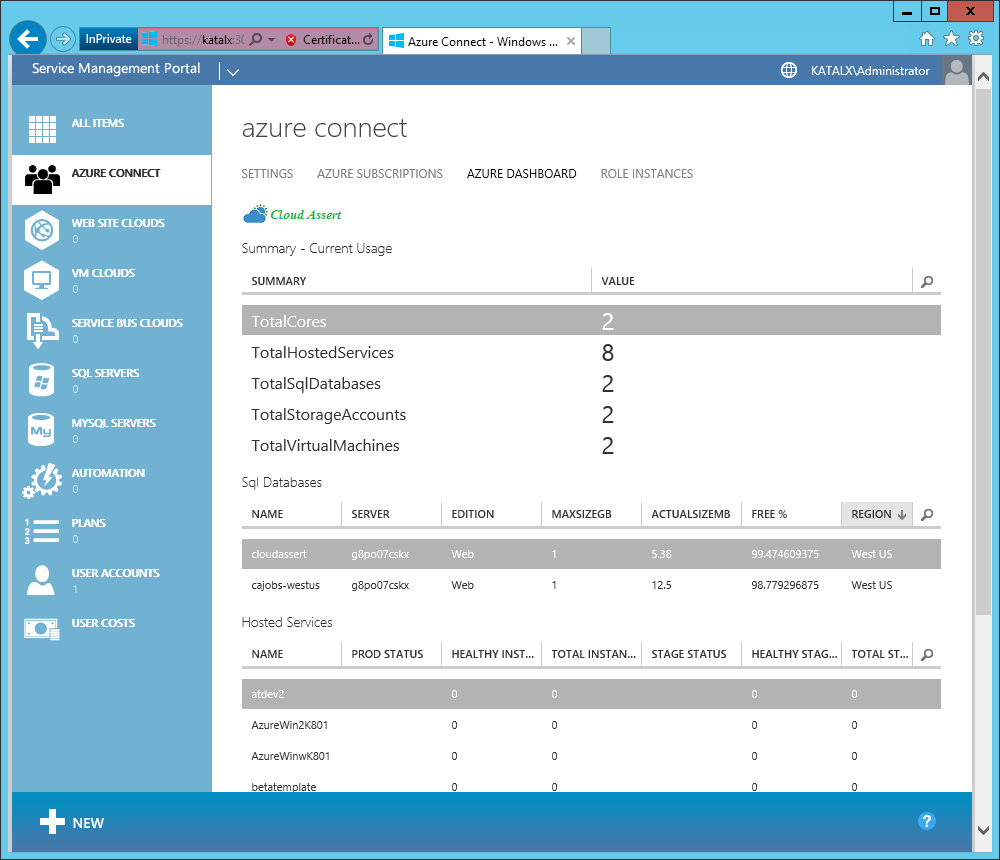Switch to AZURE SUBSCRIPTIONS tab
This screenshot has width=1000, height=860.
pyautogui.click(x=379, y=174)
